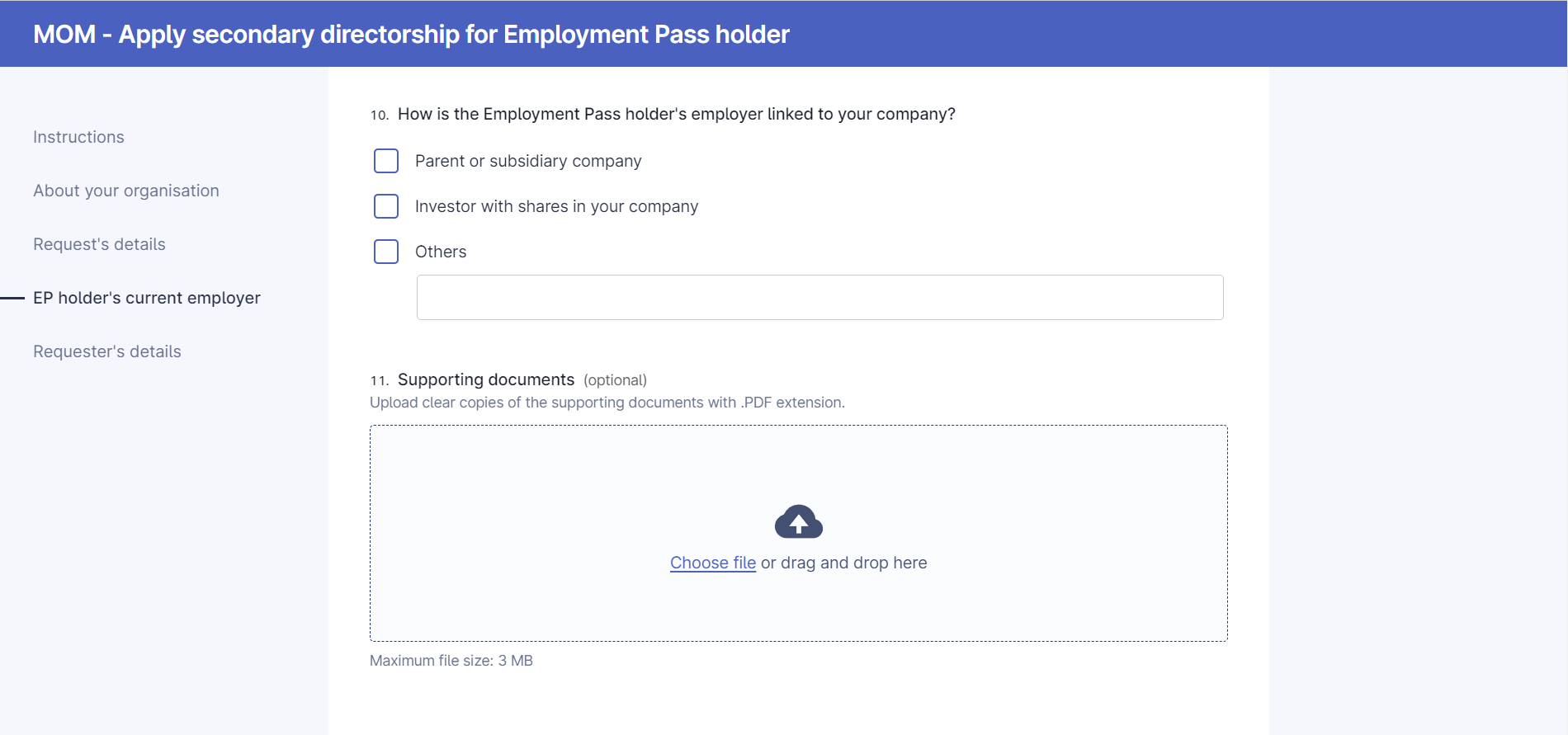Click the 'or drag and drop here' text
The width and height of the screenshot is (1568, 735).
tap(843, 563)
